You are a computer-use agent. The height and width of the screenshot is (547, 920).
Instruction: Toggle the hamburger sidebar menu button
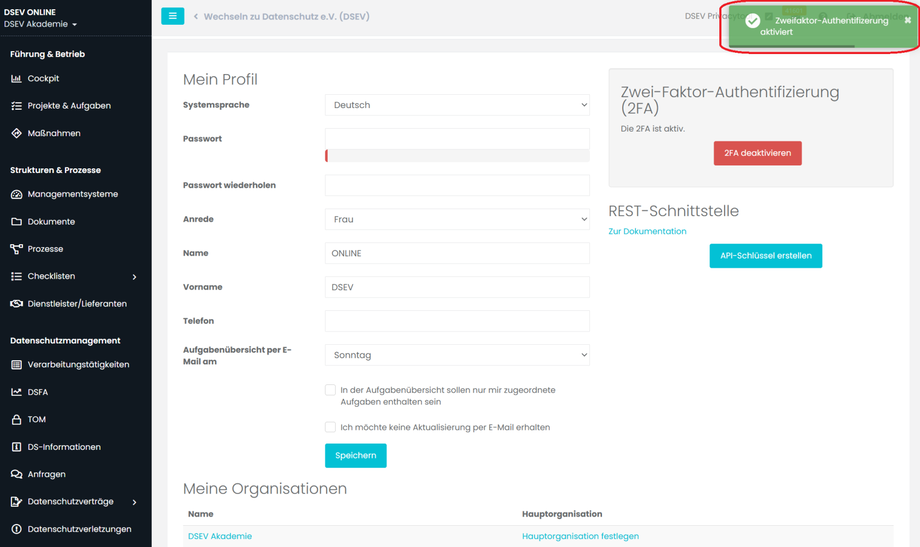(x=172, y=16)
